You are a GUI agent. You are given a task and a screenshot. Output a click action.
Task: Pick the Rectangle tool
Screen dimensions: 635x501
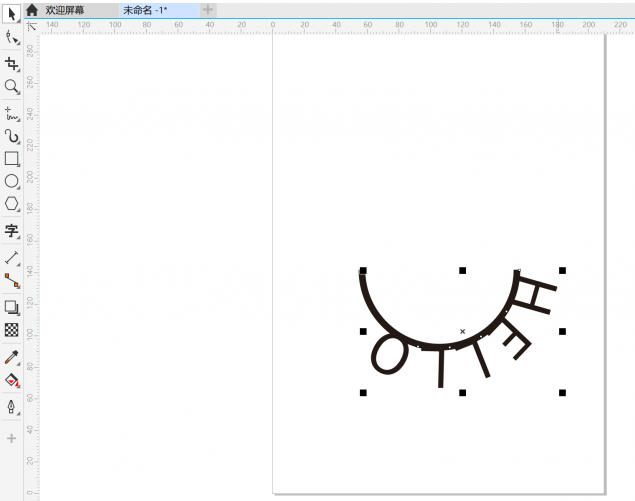click(12, 158)
